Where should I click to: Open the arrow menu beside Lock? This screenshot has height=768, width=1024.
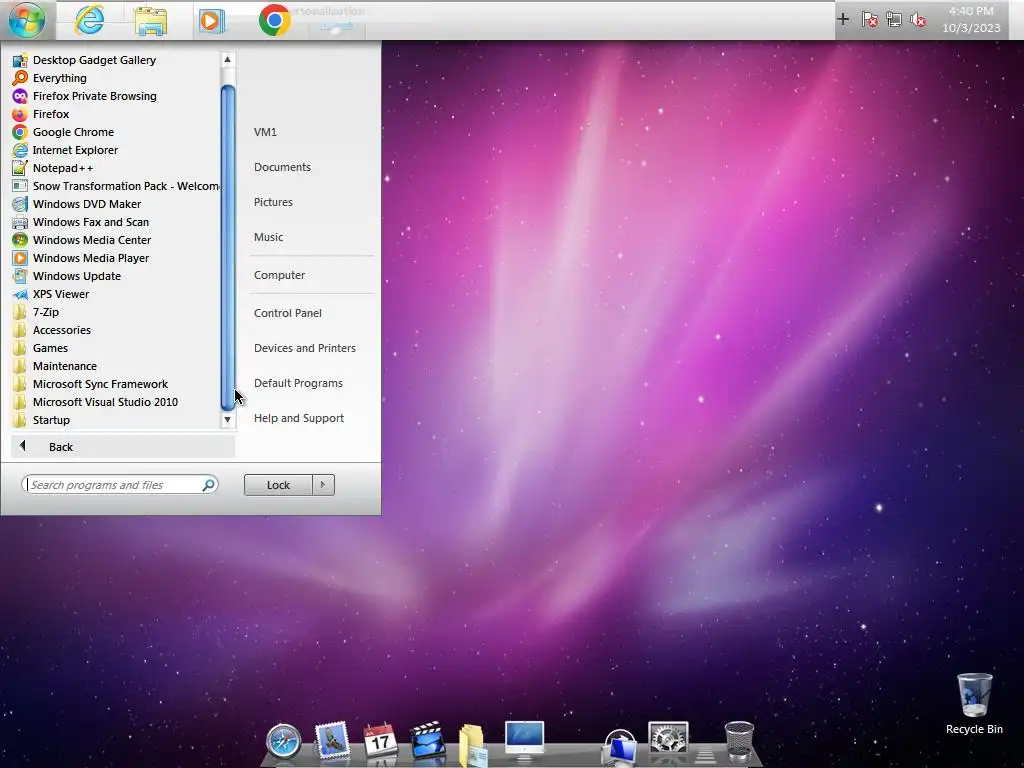click(x=323, y=485)
